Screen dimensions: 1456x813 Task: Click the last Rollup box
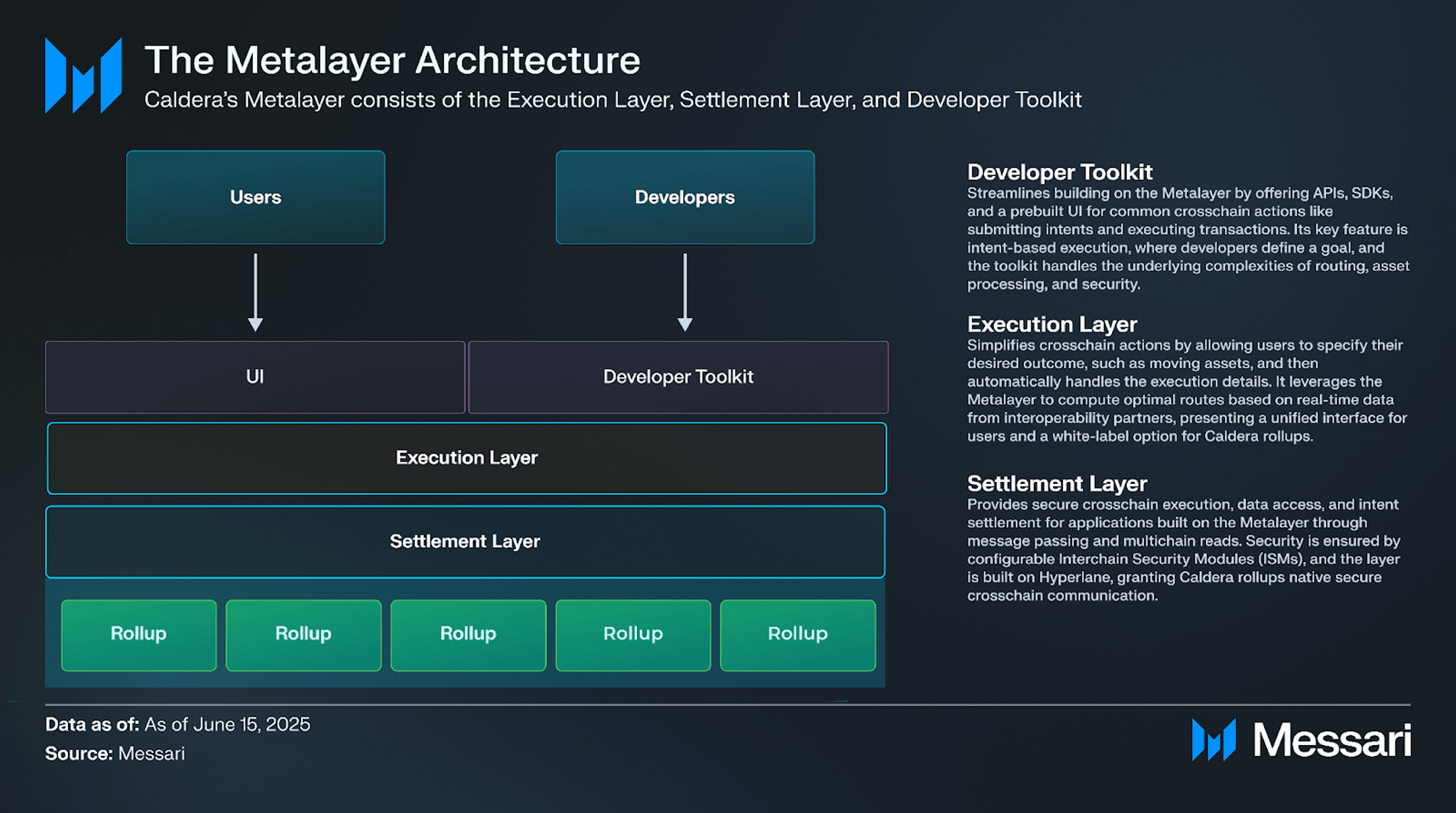[797, 634]
